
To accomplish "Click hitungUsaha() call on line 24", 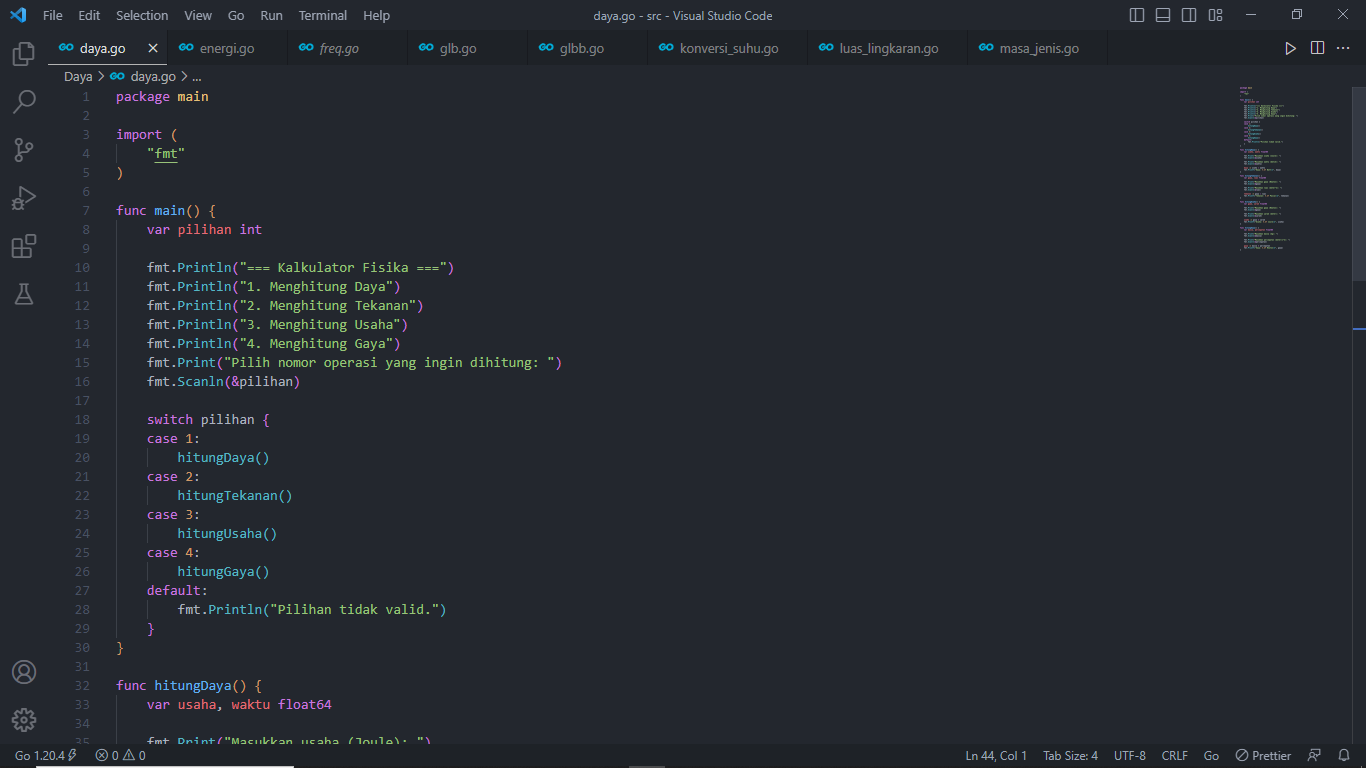I will (x=227, y=534).
